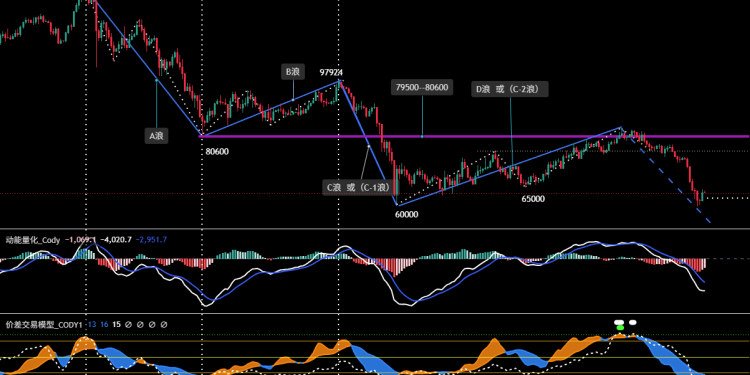The height and width of the screenshot is (375, 750).
Task: Select the dashed blue projection line
Action: (667, 176)
